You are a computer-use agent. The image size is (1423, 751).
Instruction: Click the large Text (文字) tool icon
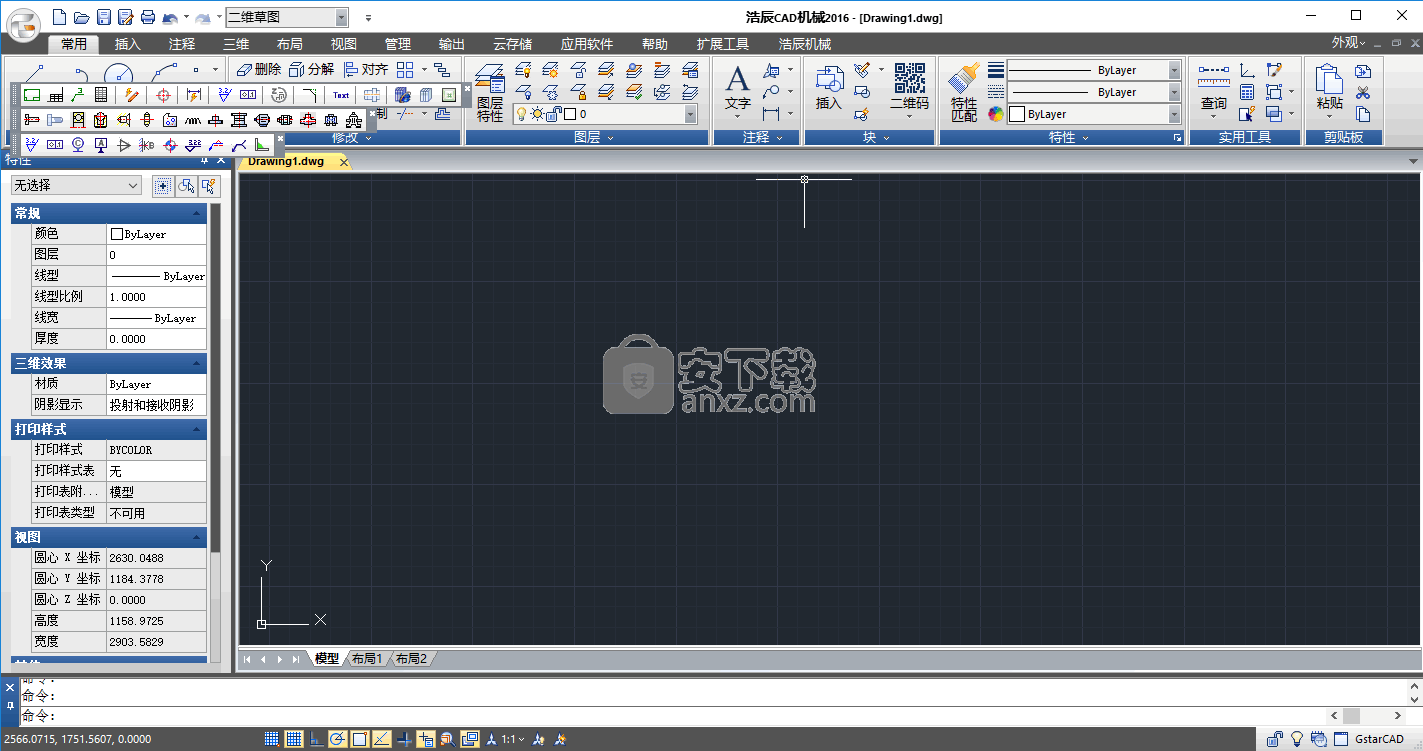pyautogui.click(x=737, y=88)
